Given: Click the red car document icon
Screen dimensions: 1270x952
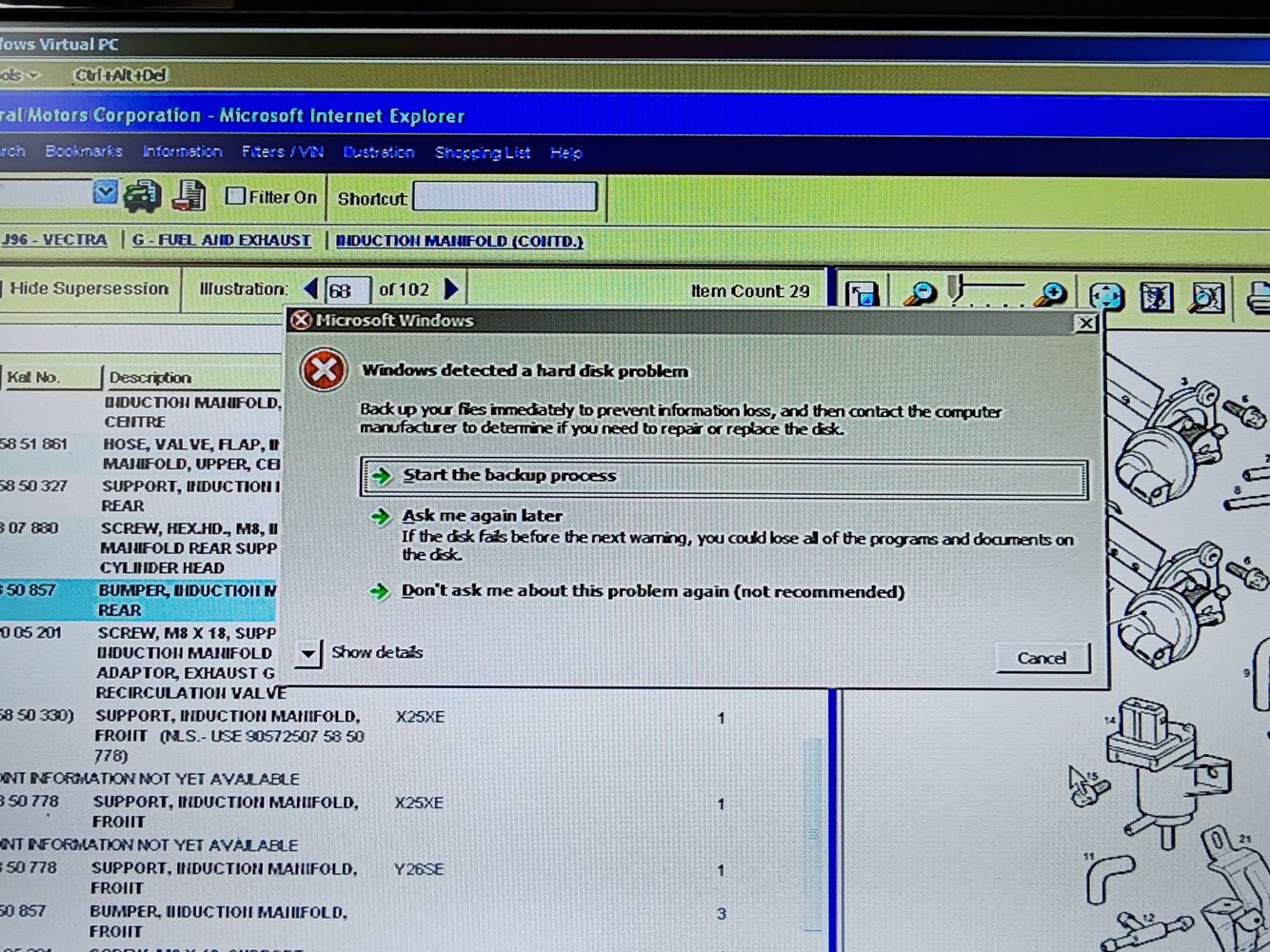Looking at the screenshot, I should coord(189,196).
